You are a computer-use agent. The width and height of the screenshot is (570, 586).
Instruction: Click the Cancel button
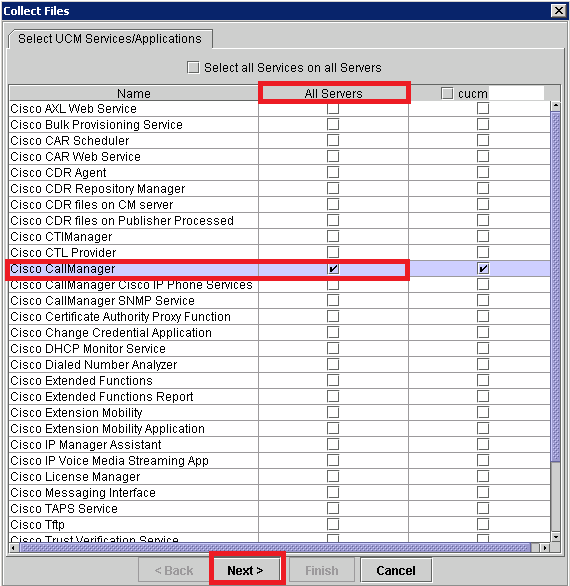coord(396,570)
